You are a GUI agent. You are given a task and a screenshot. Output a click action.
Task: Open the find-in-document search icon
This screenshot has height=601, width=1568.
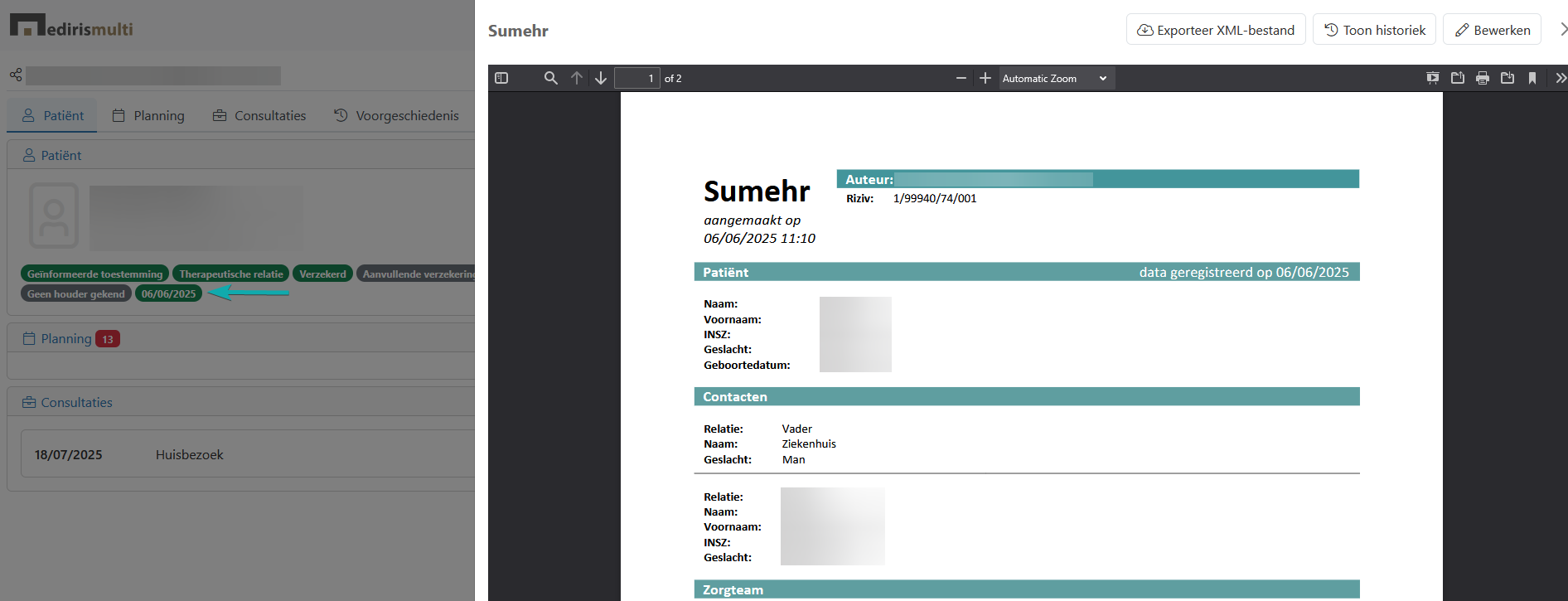tap(550, 78)
